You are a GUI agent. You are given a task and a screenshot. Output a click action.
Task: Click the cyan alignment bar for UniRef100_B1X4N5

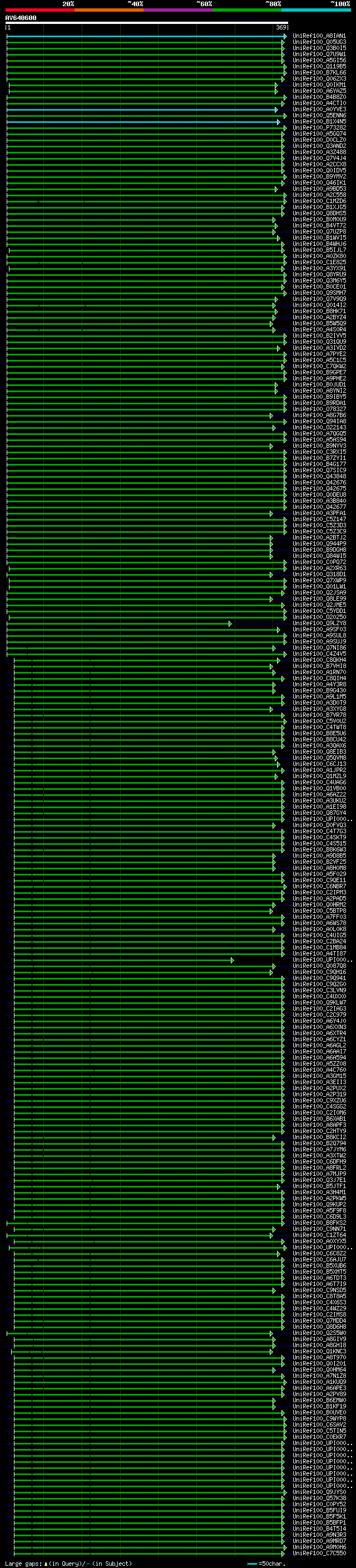144,122
